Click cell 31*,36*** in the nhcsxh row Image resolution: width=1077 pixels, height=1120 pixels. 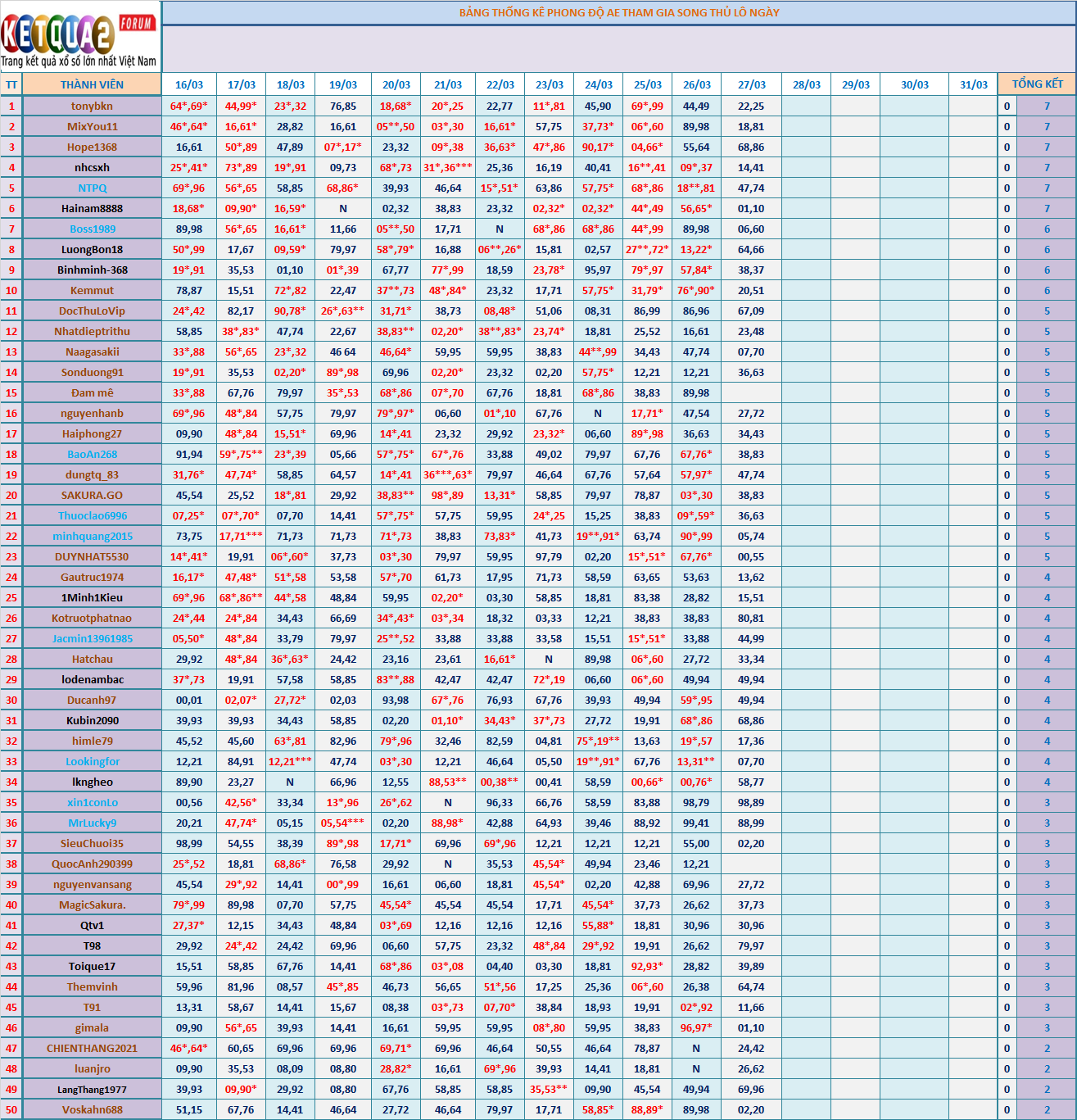click(448, 167)
